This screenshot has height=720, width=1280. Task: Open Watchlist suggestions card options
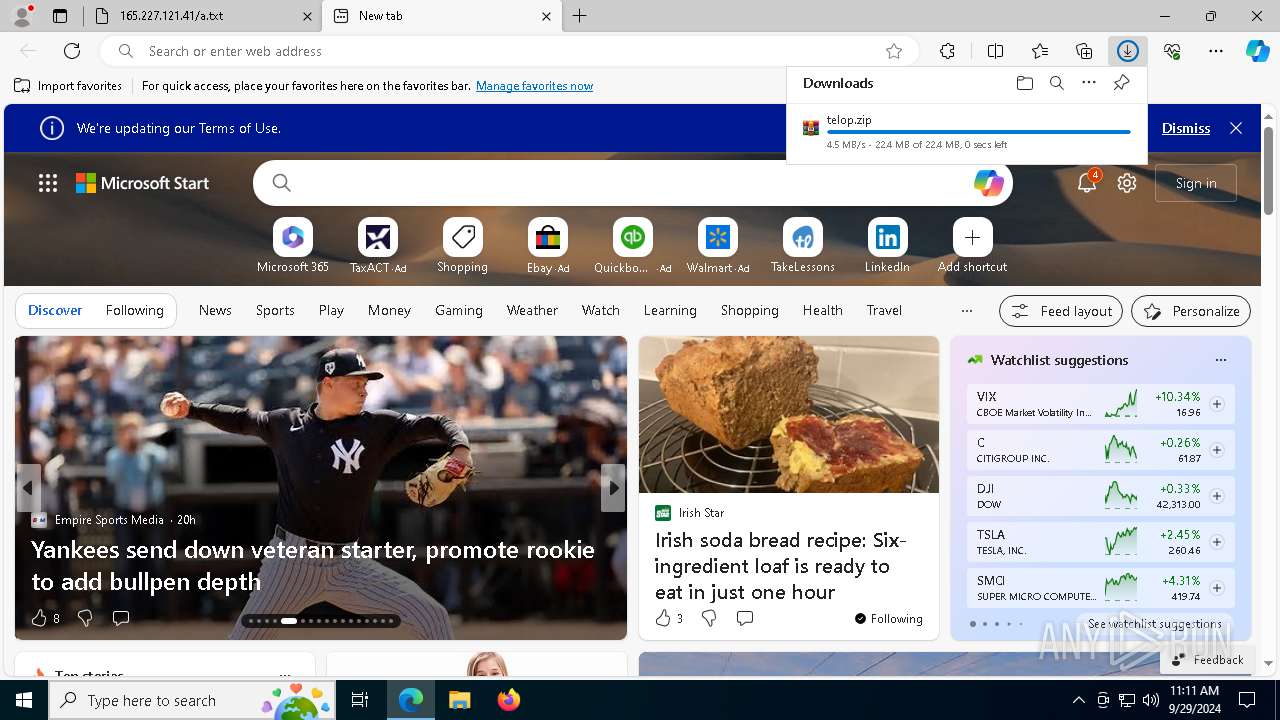(1220, 360)
